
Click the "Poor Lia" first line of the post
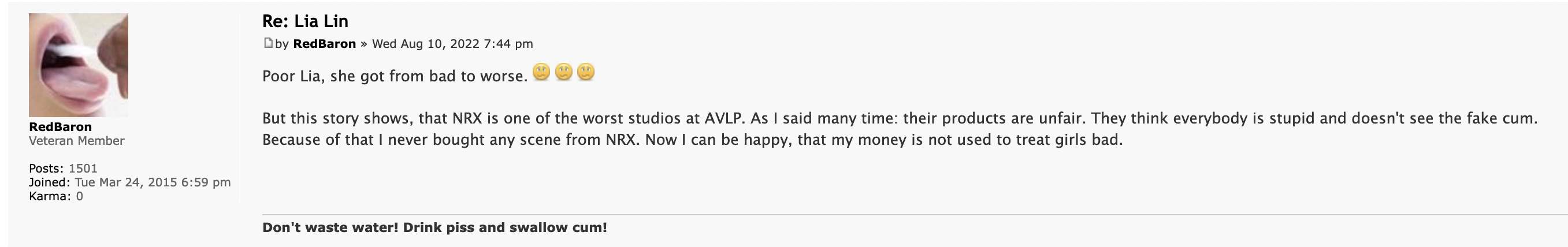395,77
